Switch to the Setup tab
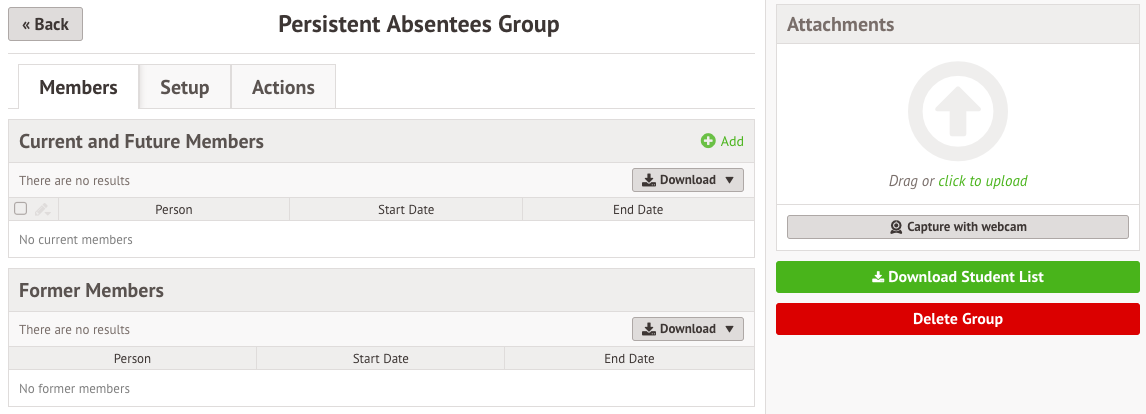The image size is (1146, 414). [185, 87]
